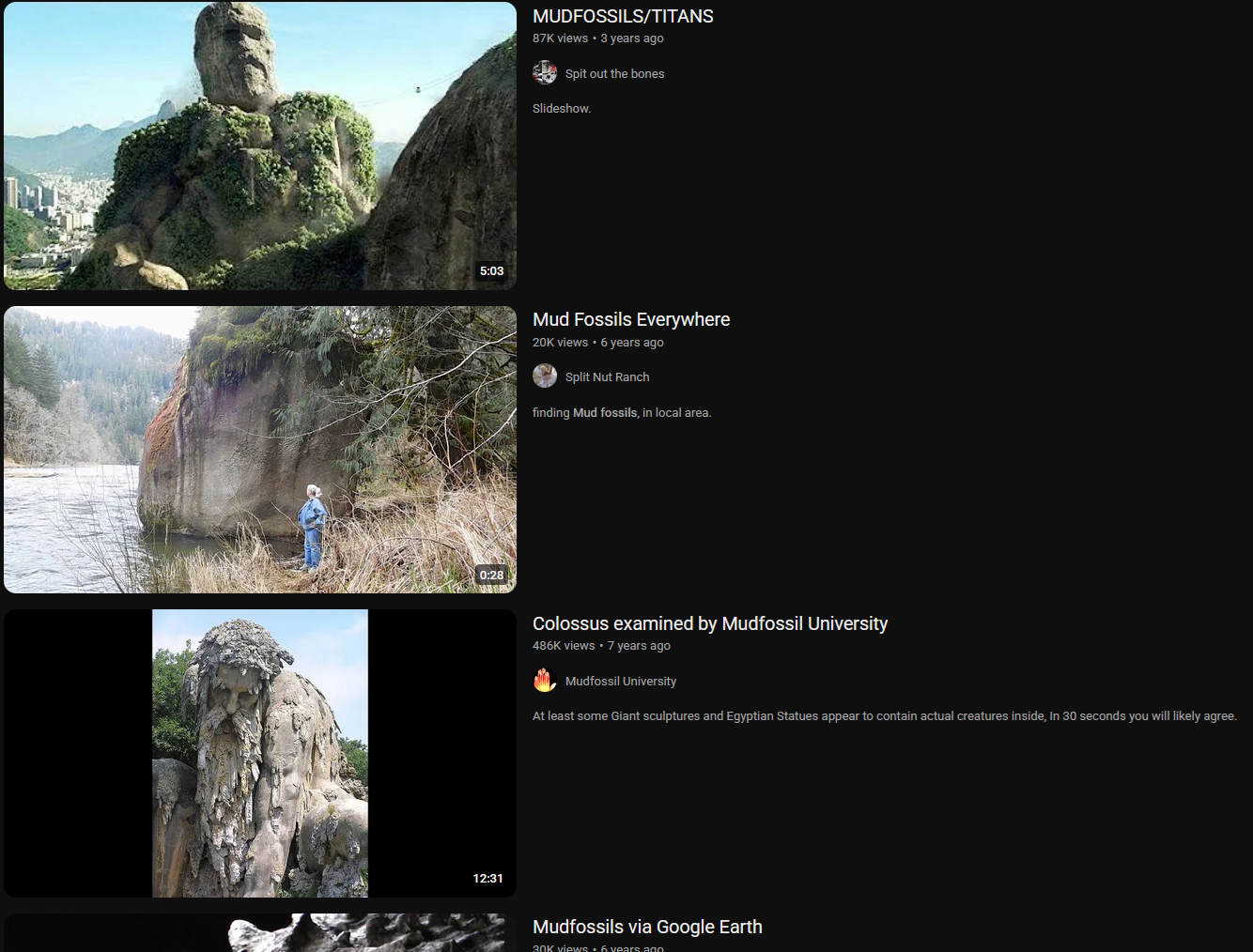
Task: Click the Mud Fossils Everywhere title
Action: point(631,319)
